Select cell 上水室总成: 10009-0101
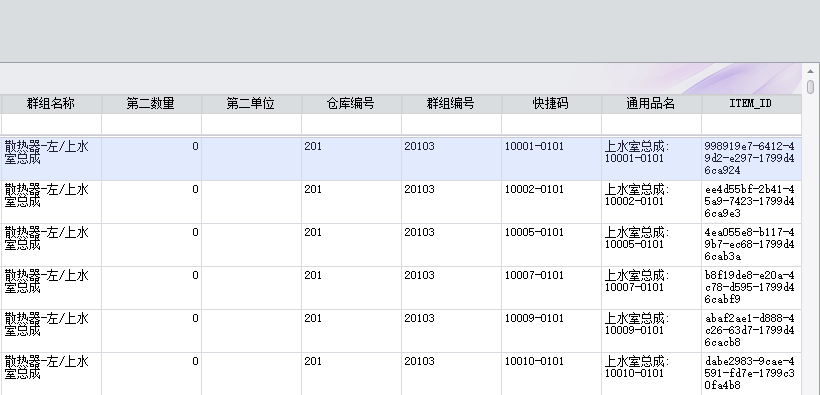820x395 pixels. pyautogui.click(x=651, y=331)
